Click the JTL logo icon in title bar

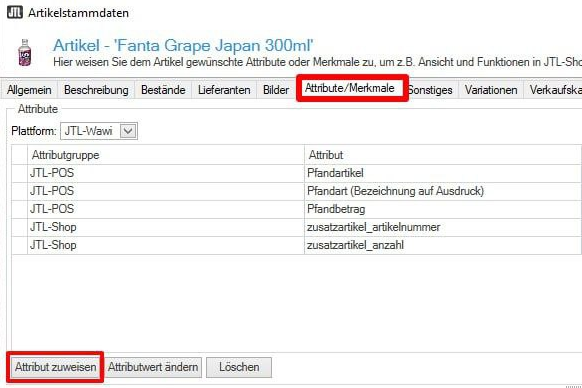click(x=15, y=12)
